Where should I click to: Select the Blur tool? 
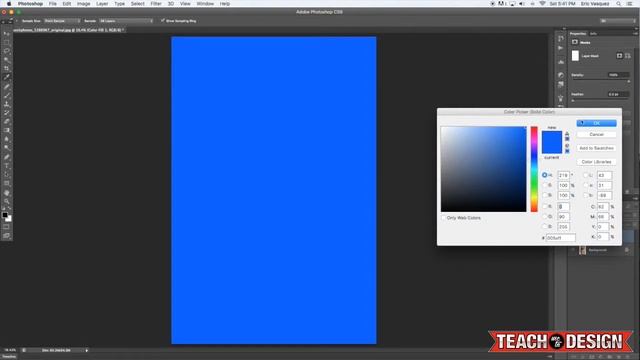[7, 139]
